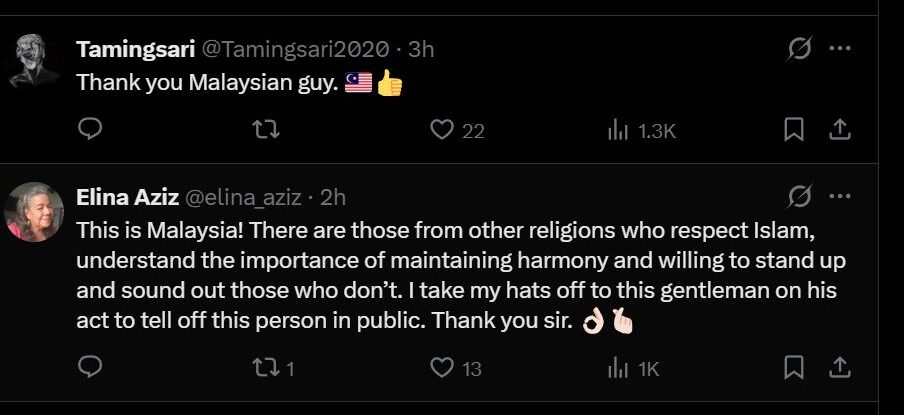Open Tamingsari's profile picture
The width and height of the screenshot is (904, 415).
tap(35, 61)
